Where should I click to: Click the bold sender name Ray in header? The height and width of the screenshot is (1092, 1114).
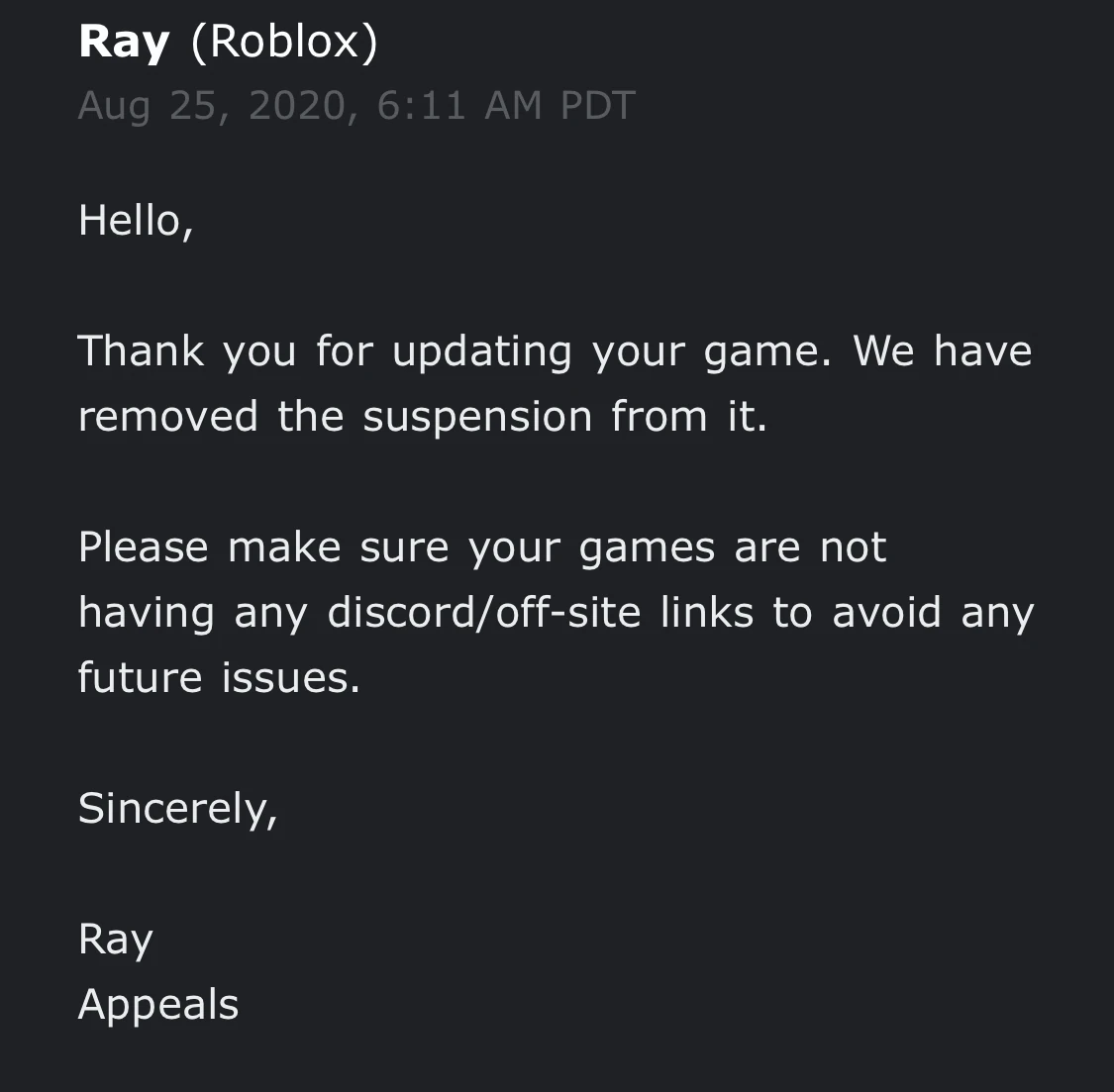(124, 43)
